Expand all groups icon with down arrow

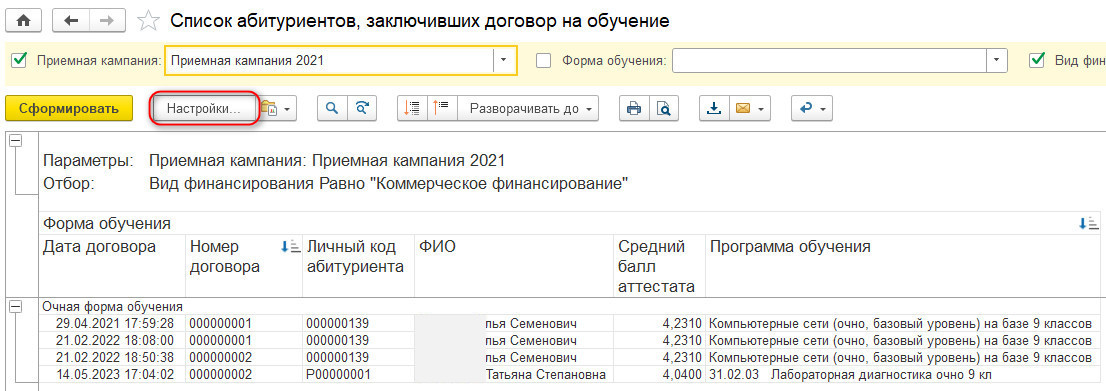click(412, 109)
